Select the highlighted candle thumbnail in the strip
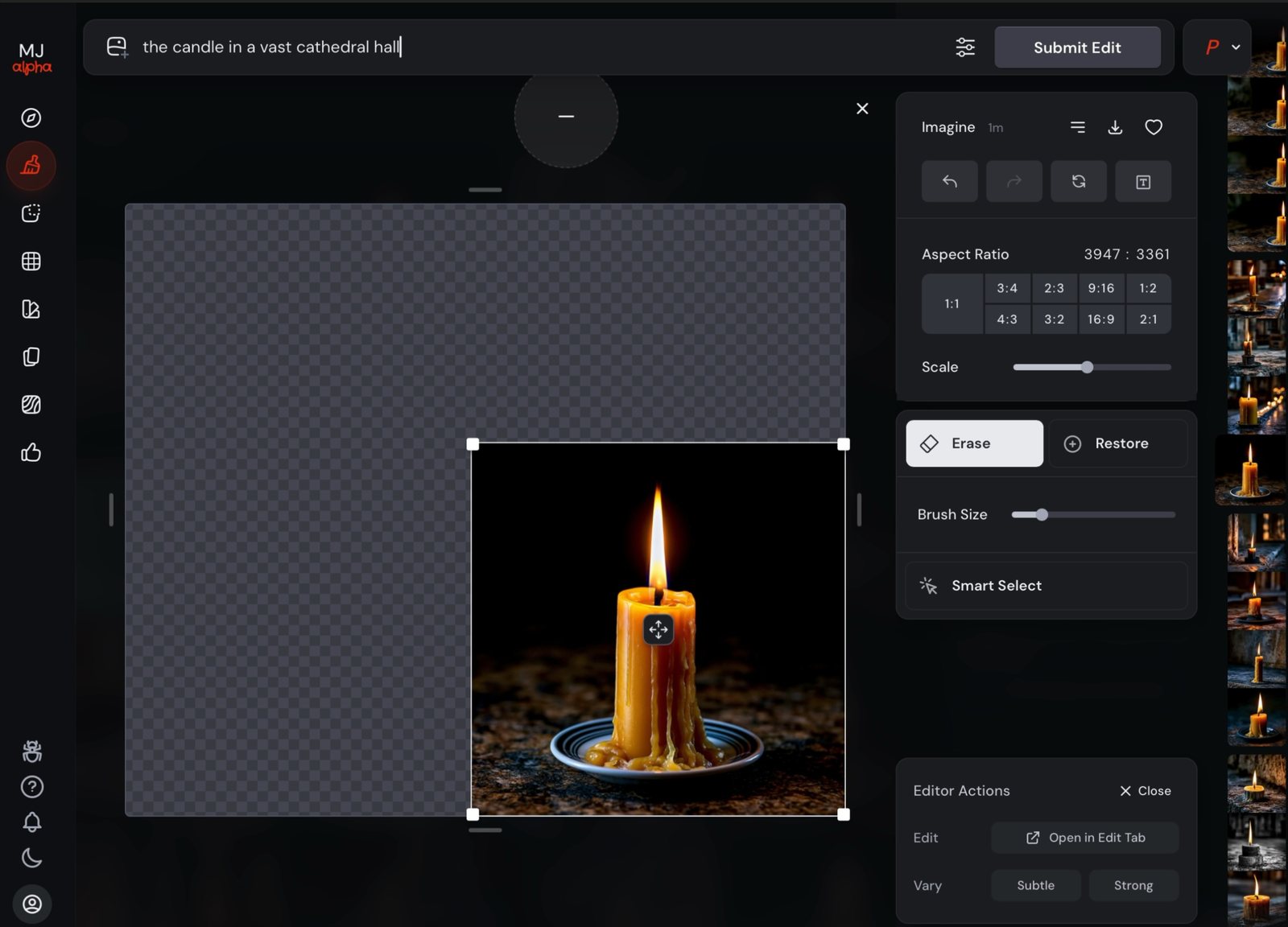The width and height of the screenshot is (1288, 927). click(x=1250, y=472)
